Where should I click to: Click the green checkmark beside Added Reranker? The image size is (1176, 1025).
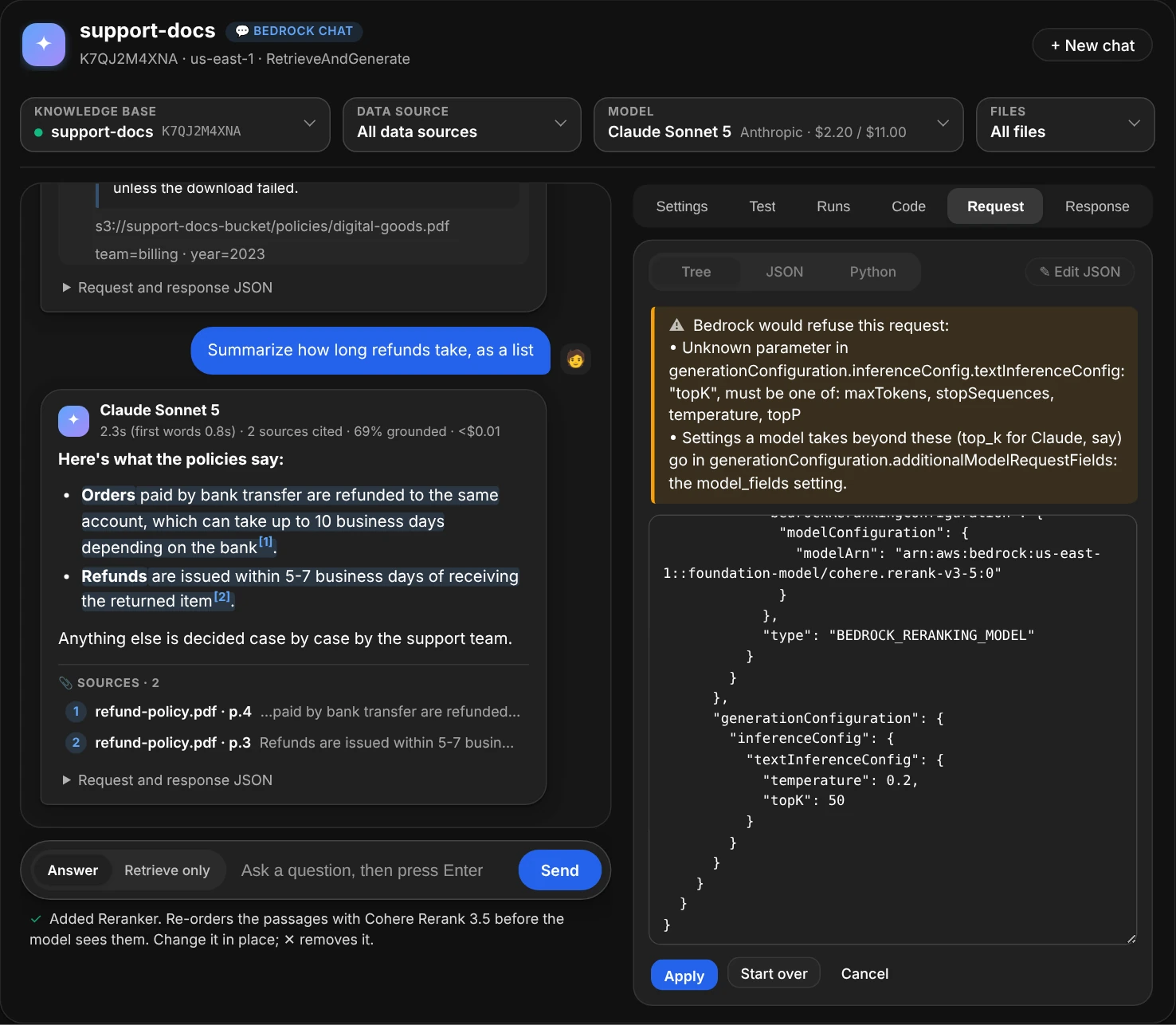pos(36,919)
